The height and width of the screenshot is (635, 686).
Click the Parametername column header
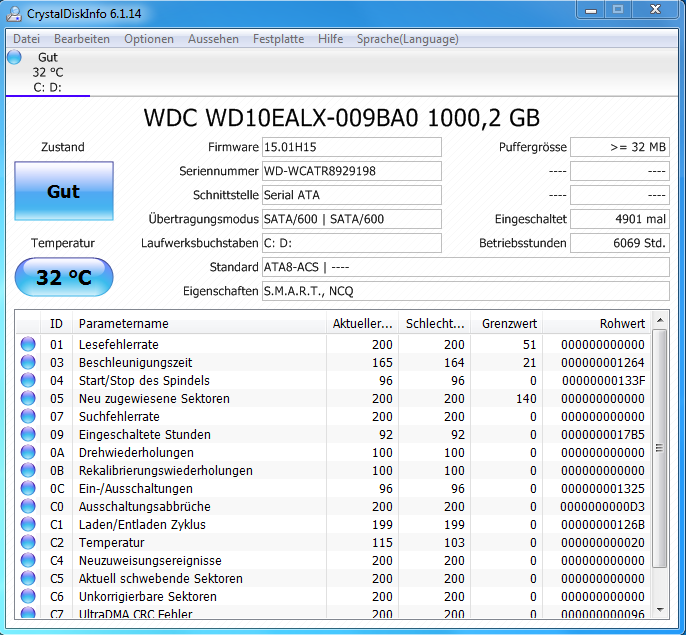[x=200, y=323]
